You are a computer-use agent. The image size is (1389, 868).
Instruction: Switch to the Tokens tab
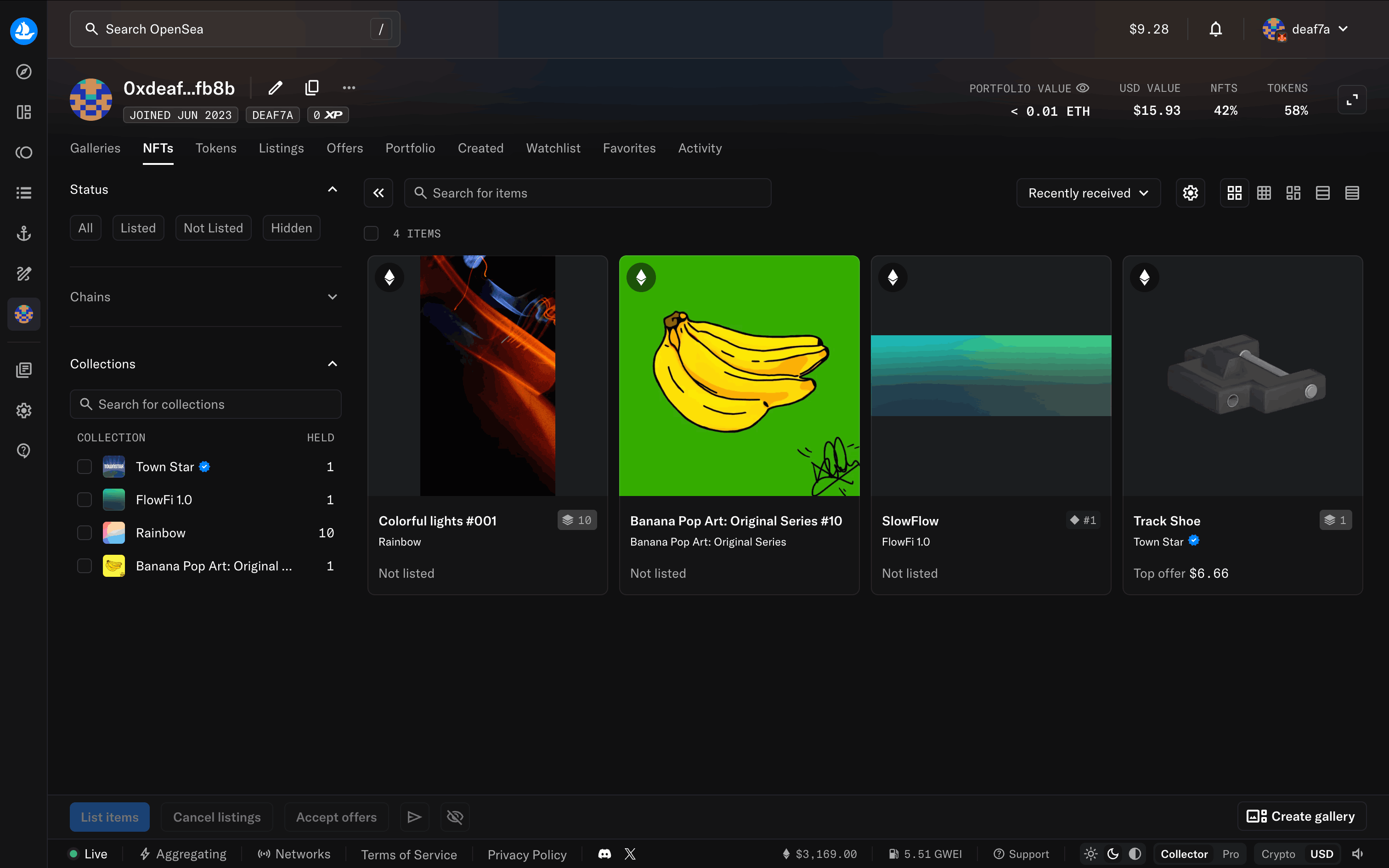pos(216,148)
